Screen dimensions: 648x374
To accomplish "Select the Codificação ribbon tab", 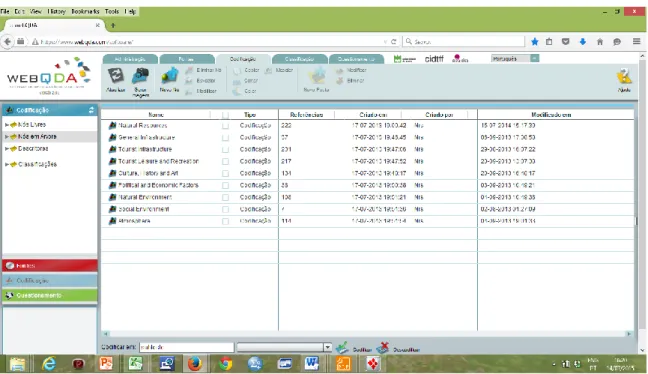I will (x=243, y=59).
